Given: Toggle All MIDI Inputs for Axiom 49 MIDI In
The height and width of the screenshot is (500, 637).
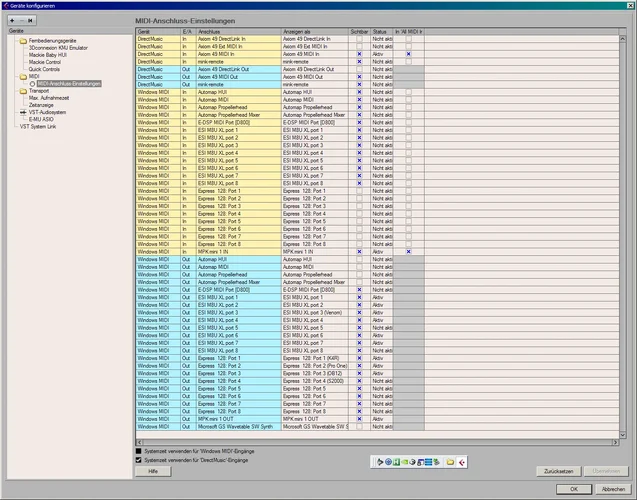Looking at the screenshot, I should pyautogui.click(x=409, y=54).
